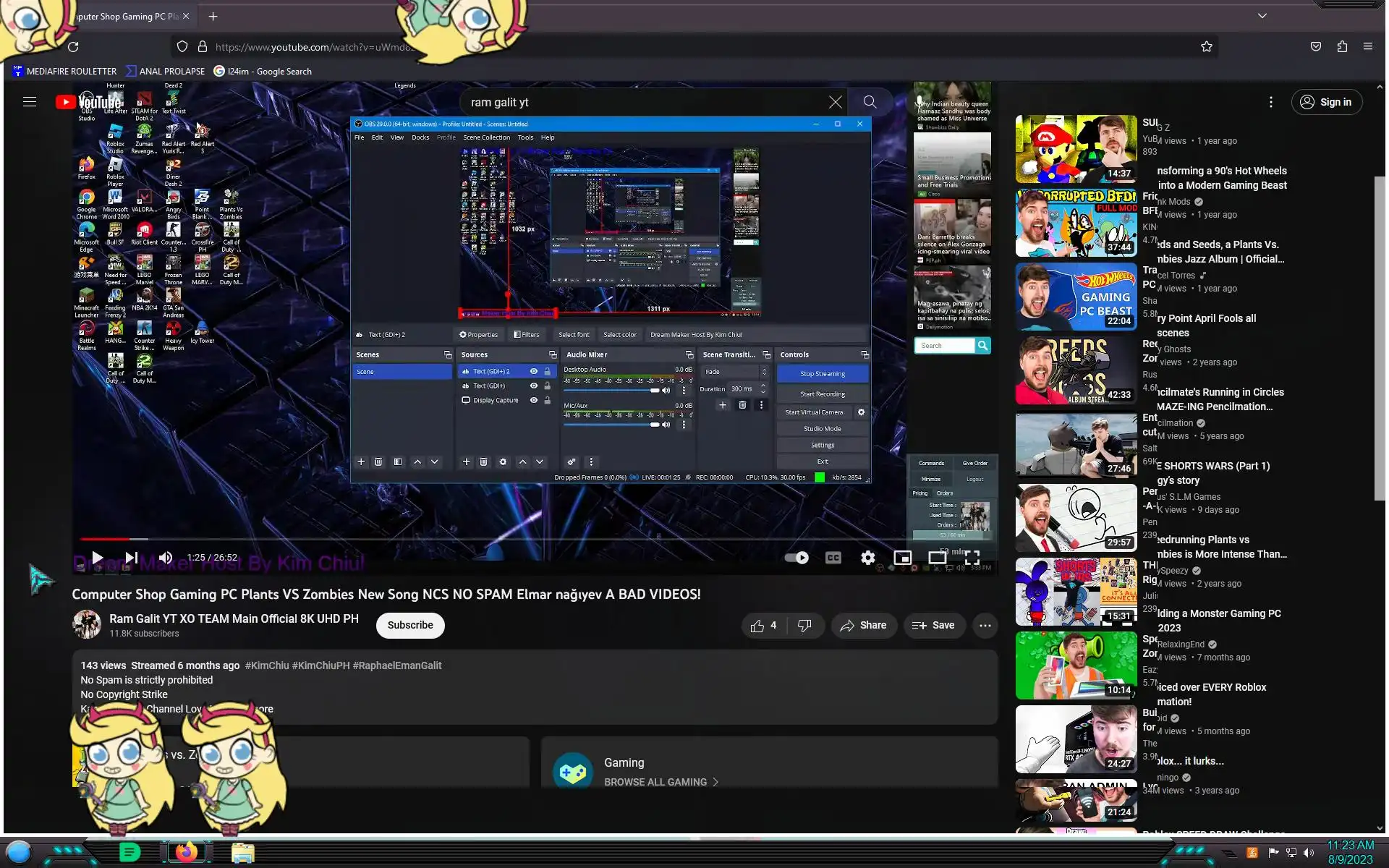Mute the video volume
This screenshot has width=1389, height=868.
pos(166,557)
